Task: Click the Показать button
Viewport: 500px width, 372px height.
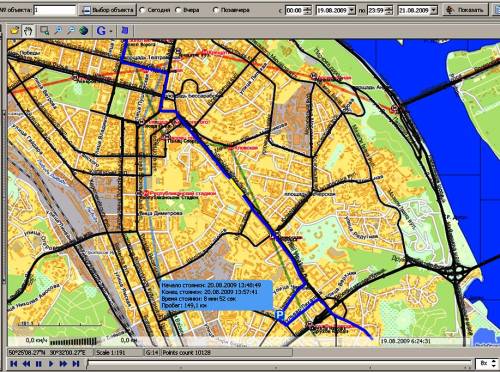Action: click(x=466, y=10)
